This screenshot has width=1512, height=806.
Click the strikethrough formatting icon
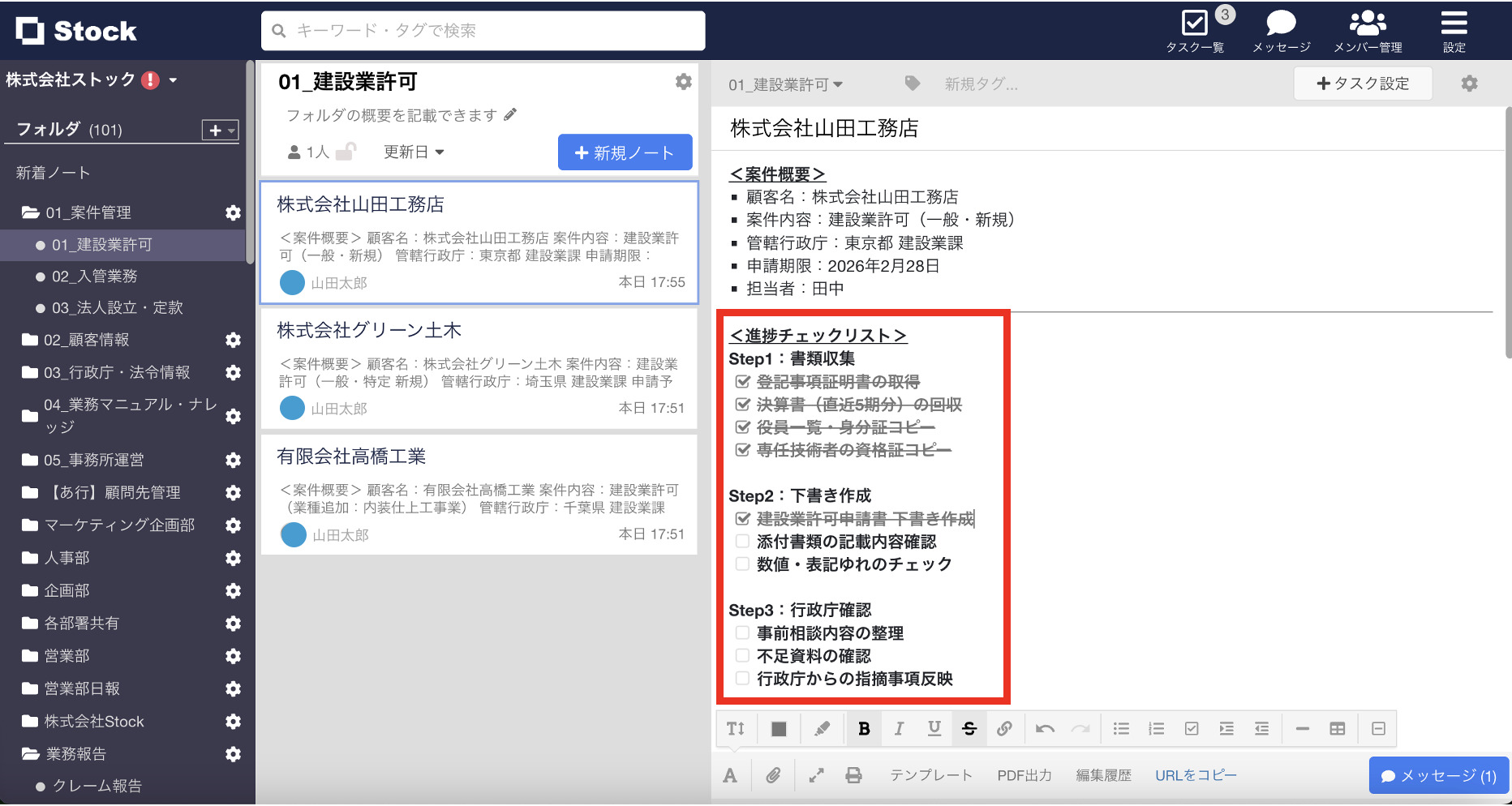point(969,729)
